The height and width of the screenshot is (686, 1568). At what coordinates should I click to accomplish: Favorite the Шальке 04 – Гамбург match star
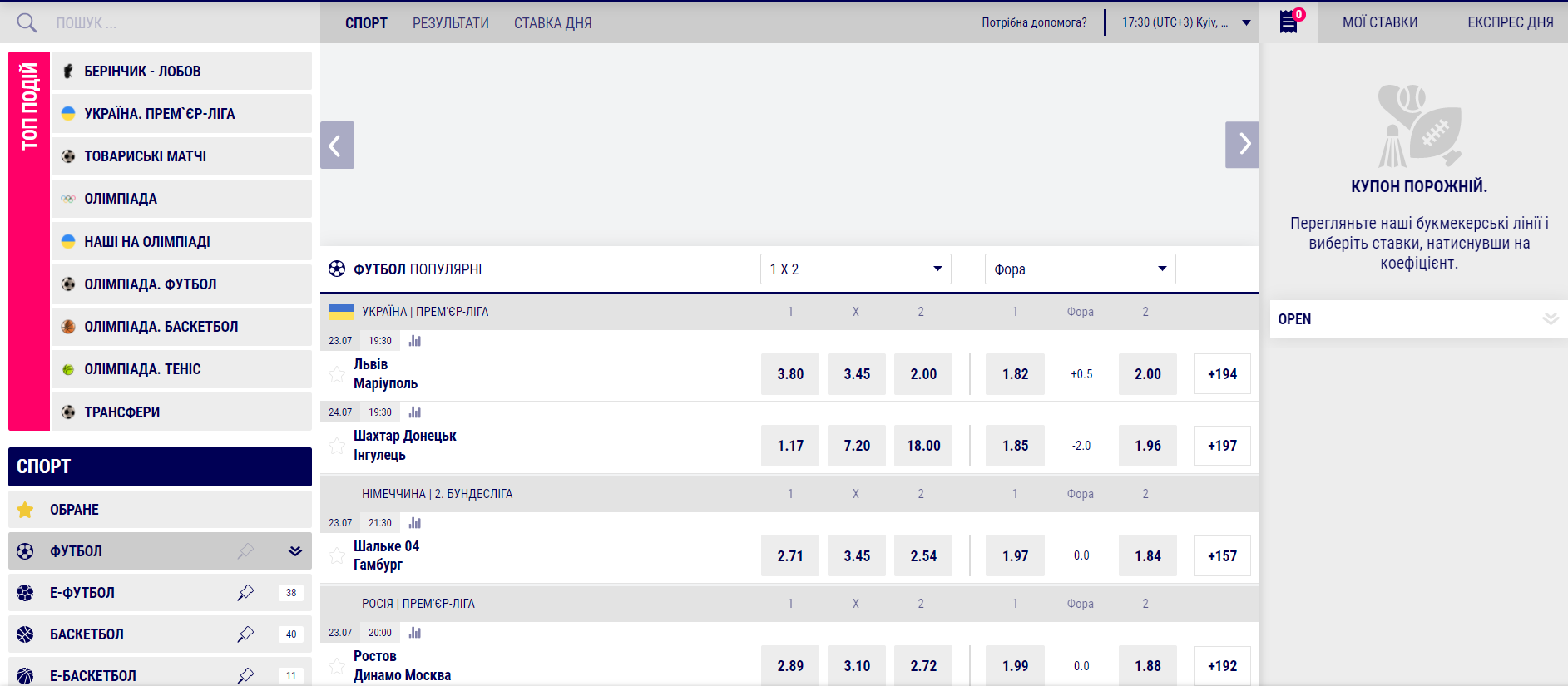point(337,555)
